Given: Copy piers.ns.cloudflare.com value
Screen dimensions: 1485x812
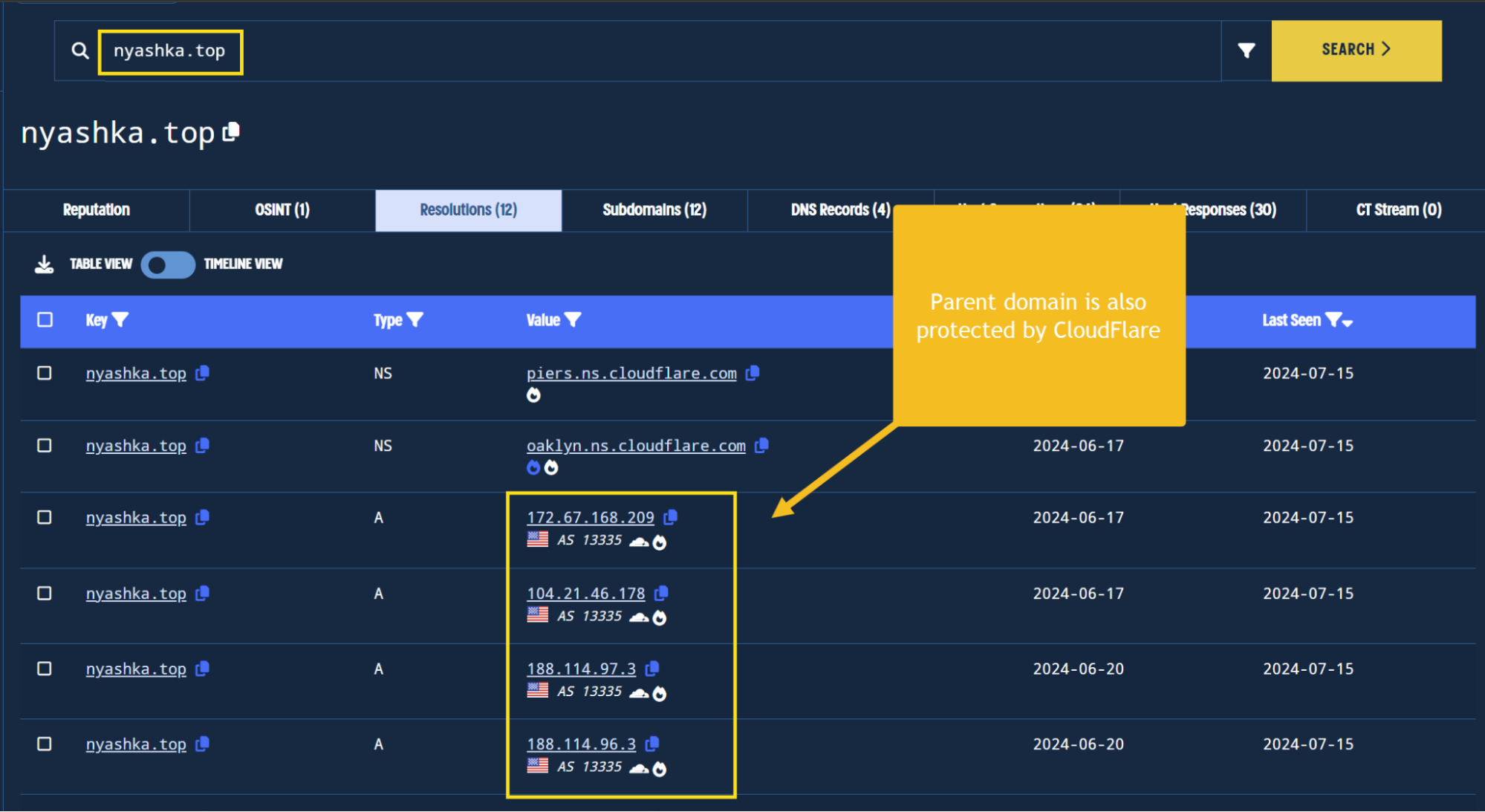Looking at the screenshot, I should pyautogui.click(x=753, y=373).
